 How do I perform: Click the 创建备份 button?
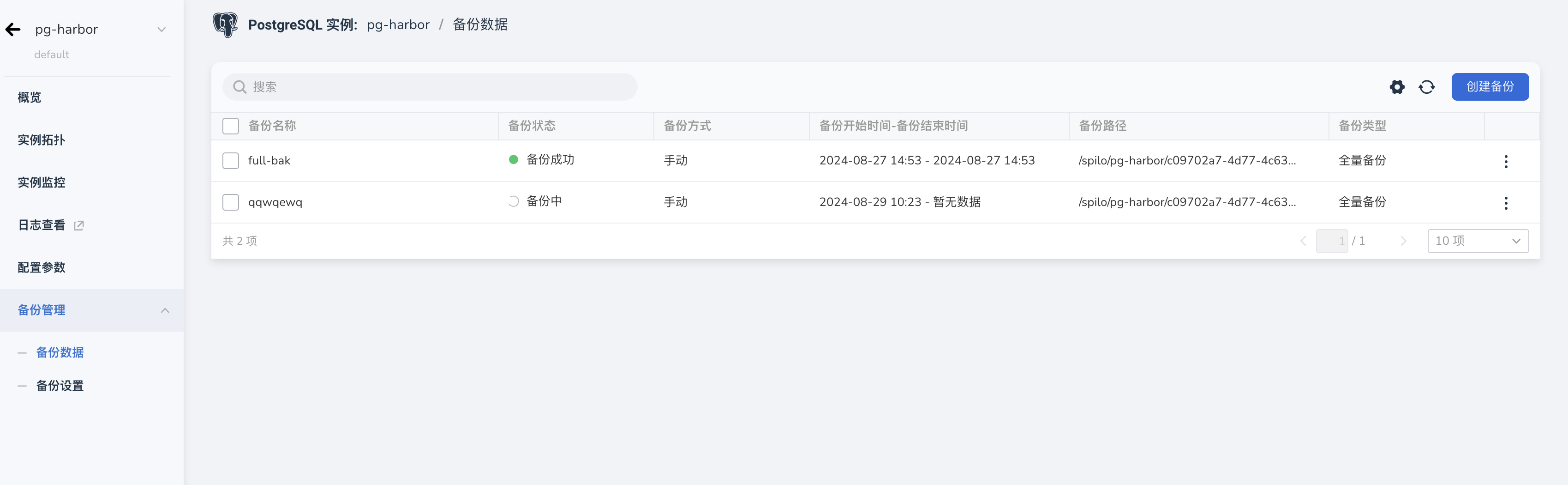(1490, 86)
